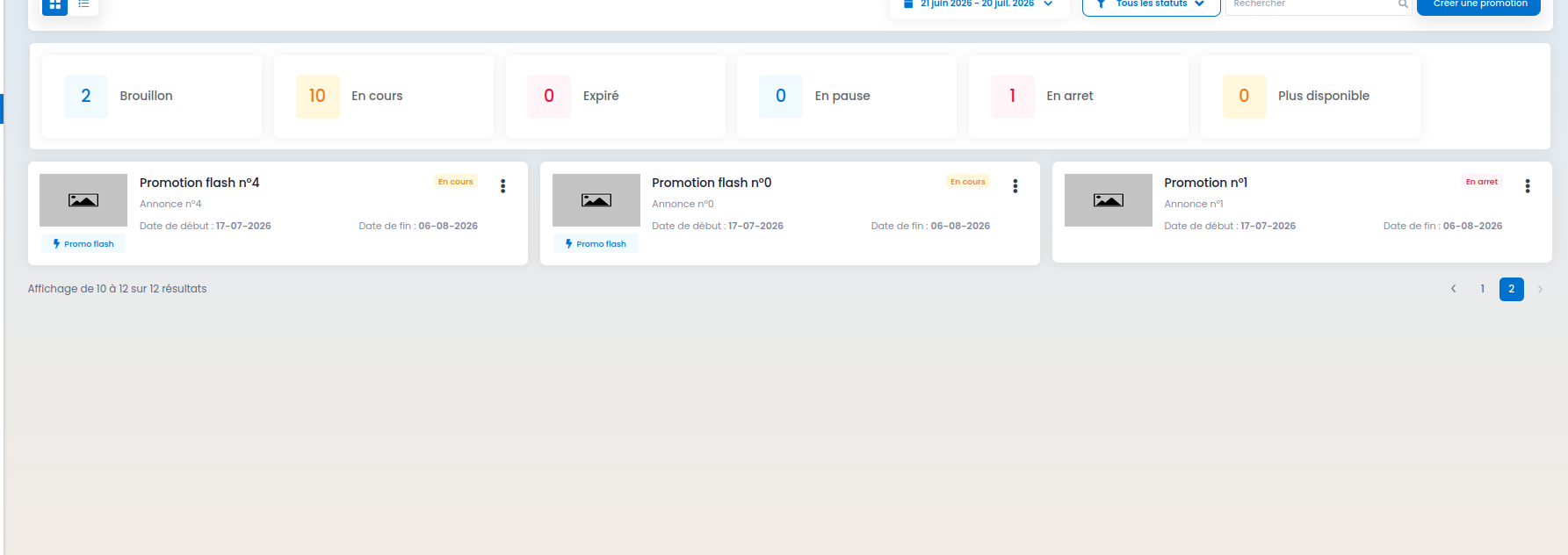Click the 'Créer une promotion' button
Image resolution: width=1568 pixels, height=555 pixels.
coord(1479,5)
